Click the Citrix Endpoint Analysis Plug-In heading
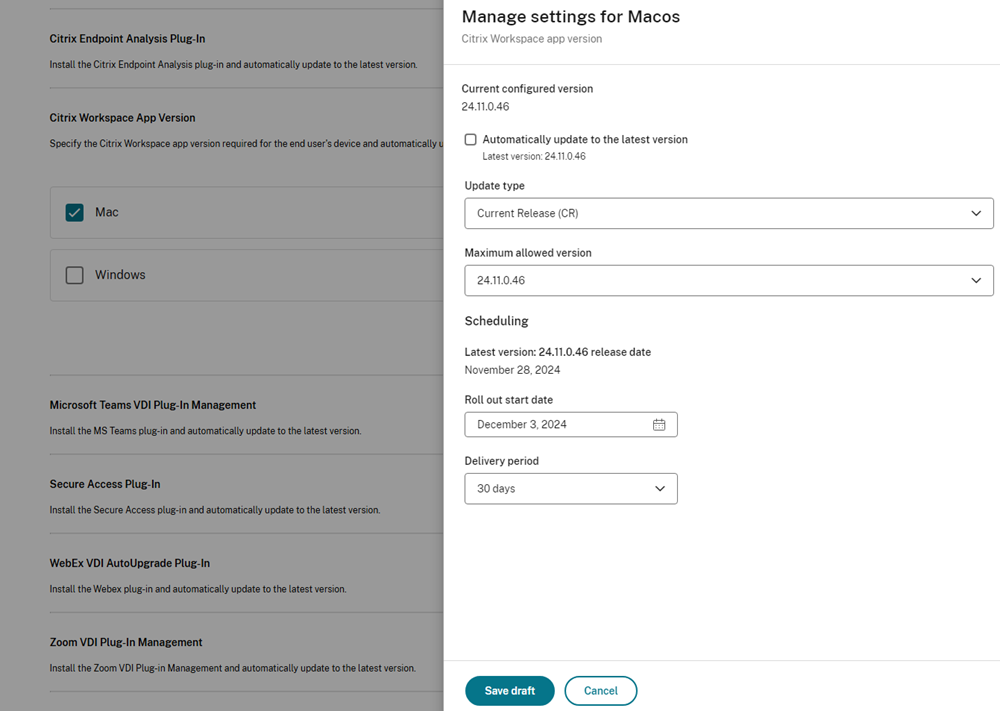 tap(127, 39)
